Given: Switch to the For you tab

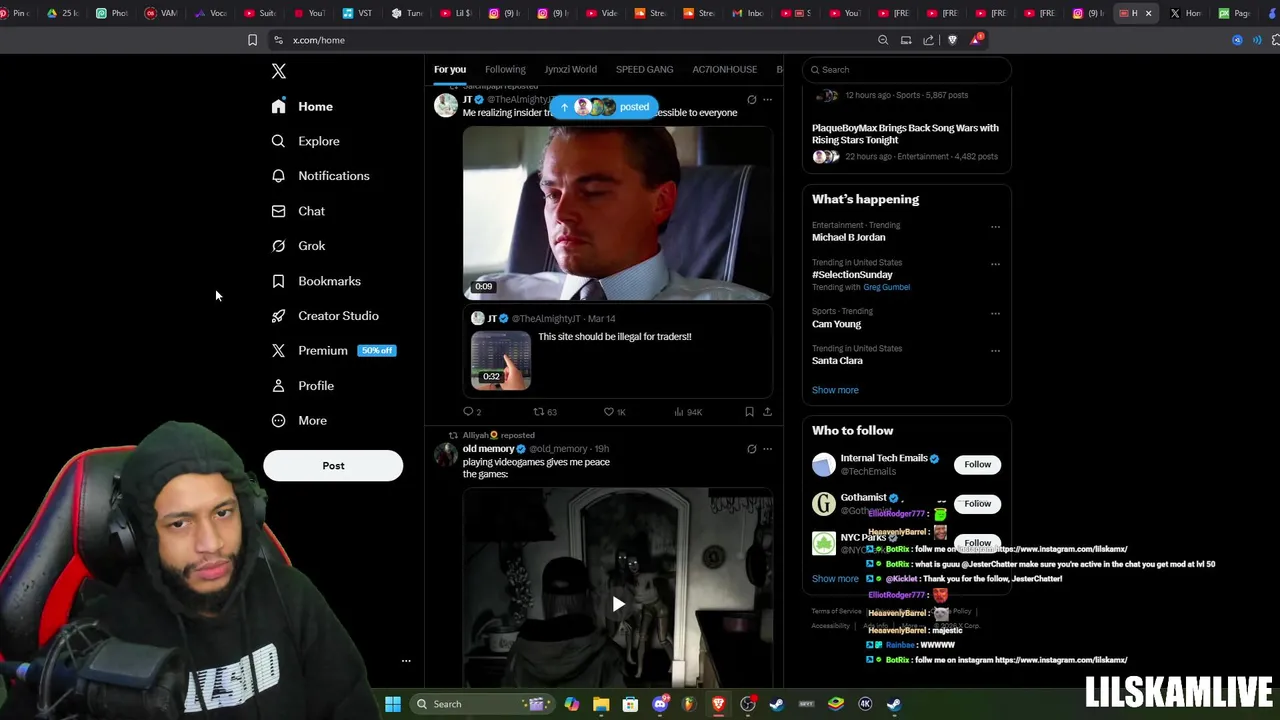Looking at the screenshot, I should 450,69.
